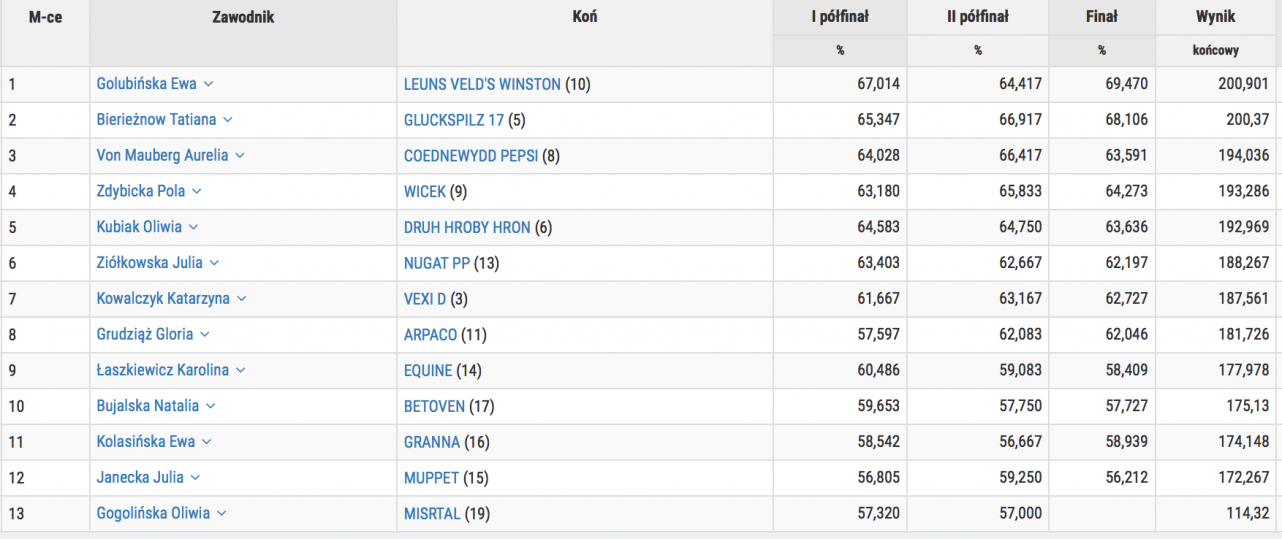
Task: Click the GLUCKSPILZ 17 horse link
Action: tap(453, 120)
